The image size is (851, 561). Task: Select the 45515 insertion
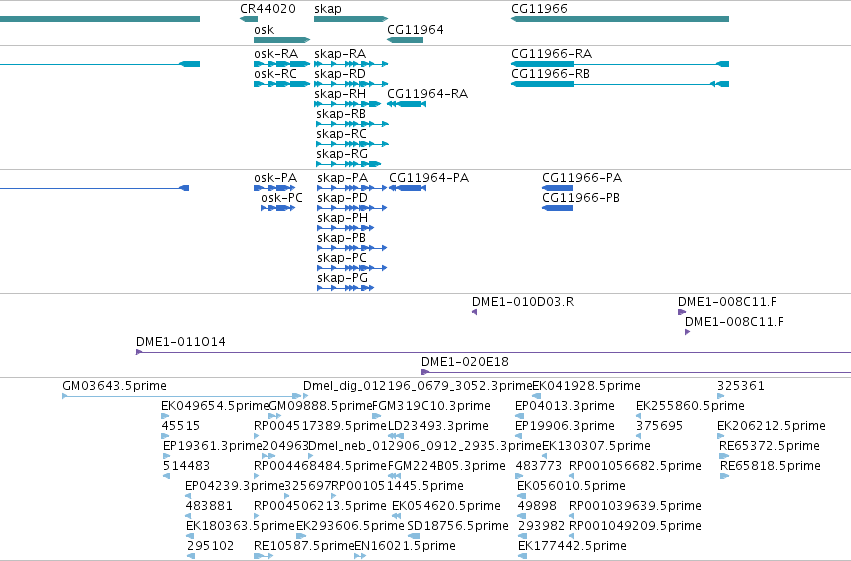pyautogui.click(x=165, y=436)
